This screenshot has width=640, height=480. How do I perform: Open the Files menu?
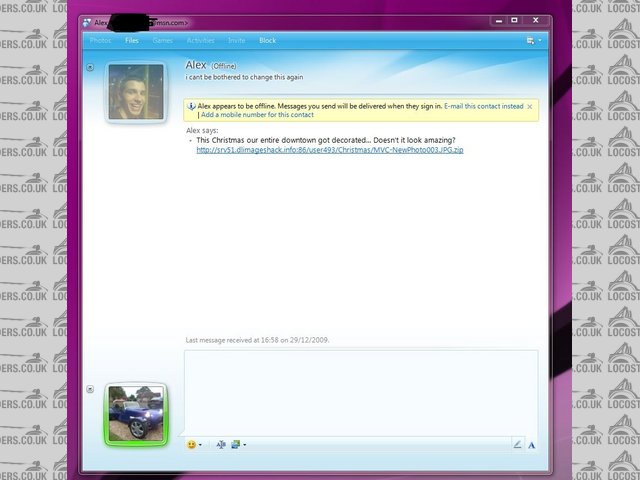pos(132,41)
